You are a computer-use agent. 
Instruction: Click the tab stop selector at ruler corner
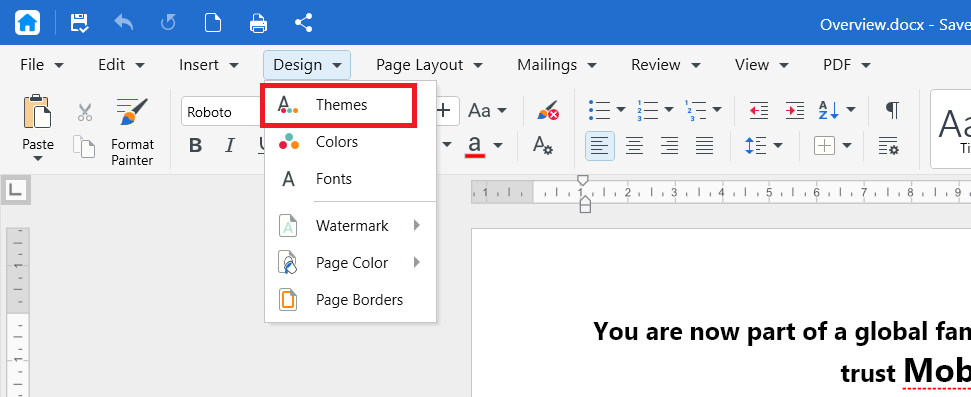15,191
